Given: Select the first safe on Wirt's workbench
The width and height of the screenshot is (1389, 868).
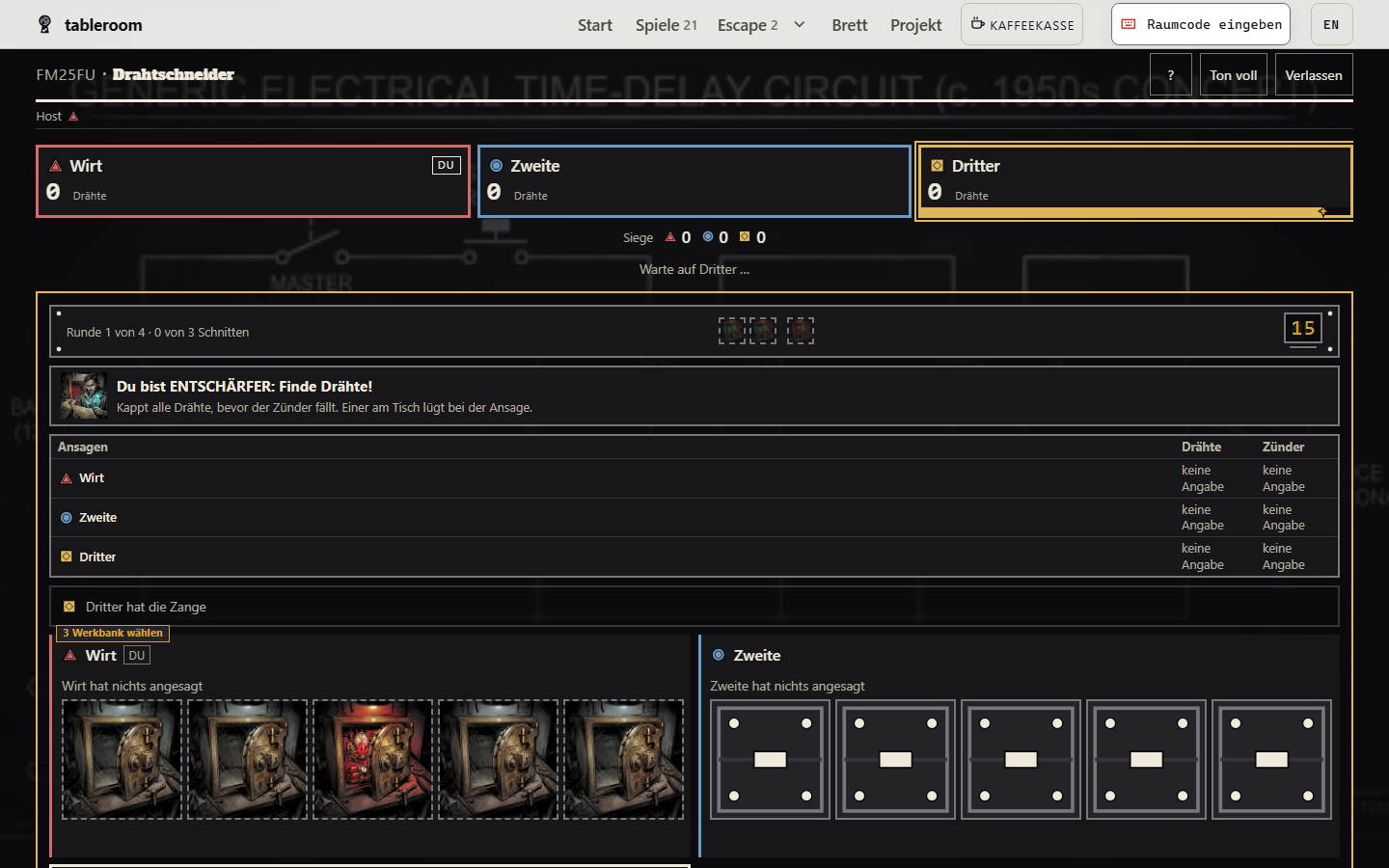Looking at the screenshot, I should (x=122, y=760).
